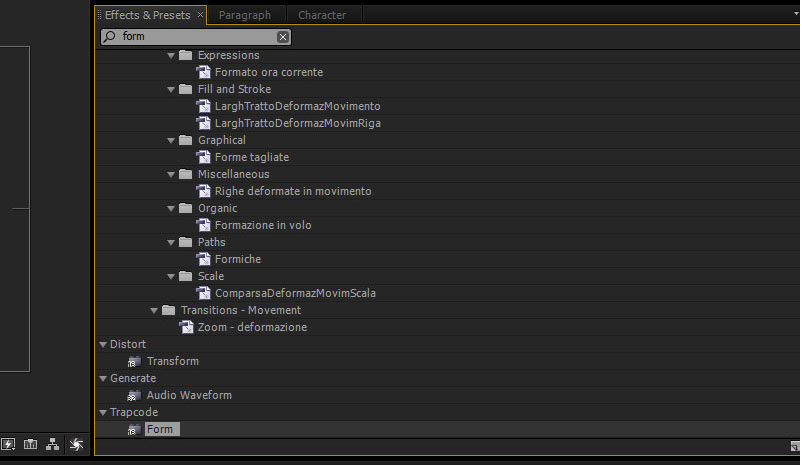
Task: Click the Scale folder icon
Action: [x=185, y=276]
